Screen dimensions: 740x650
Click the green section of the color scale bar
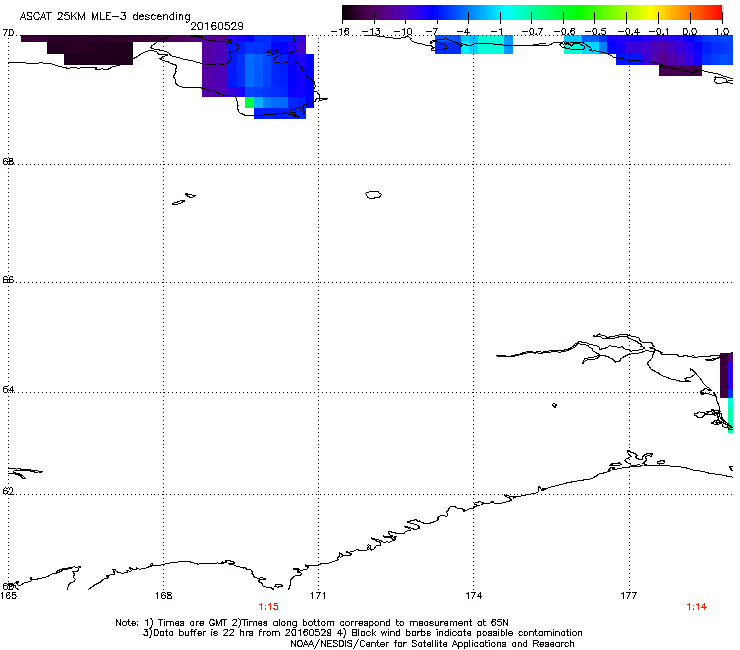pyautogui.click(x=580, y=13)
